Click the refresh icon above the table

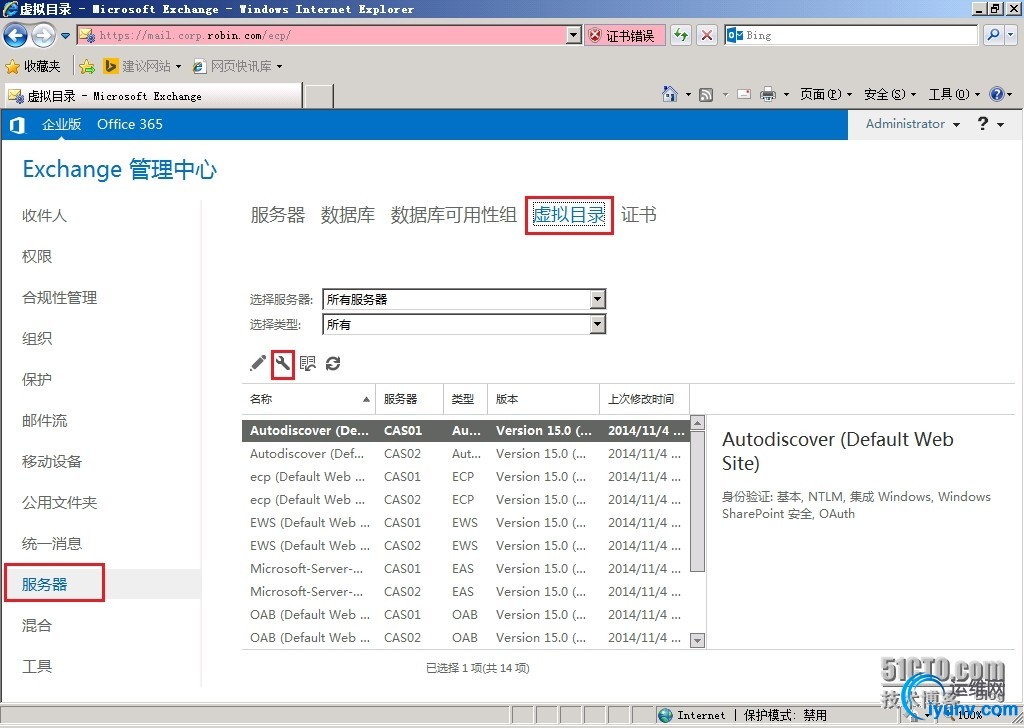pos(333,363)
